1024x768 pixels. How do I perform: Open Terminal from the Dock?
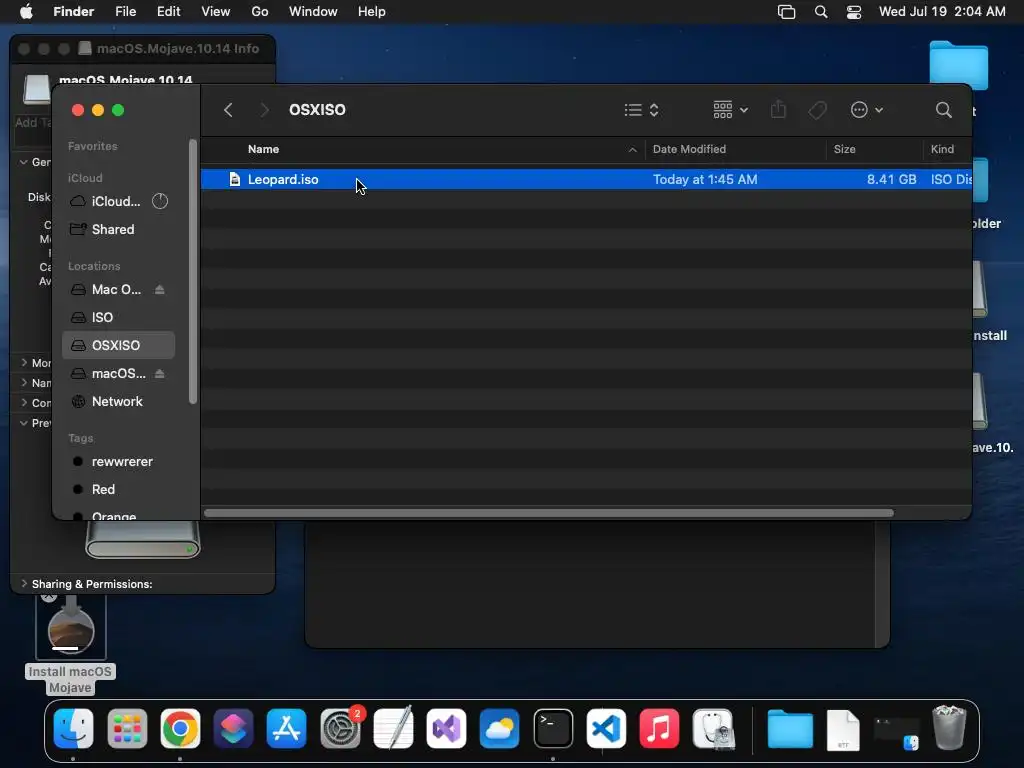coord(553,728)
